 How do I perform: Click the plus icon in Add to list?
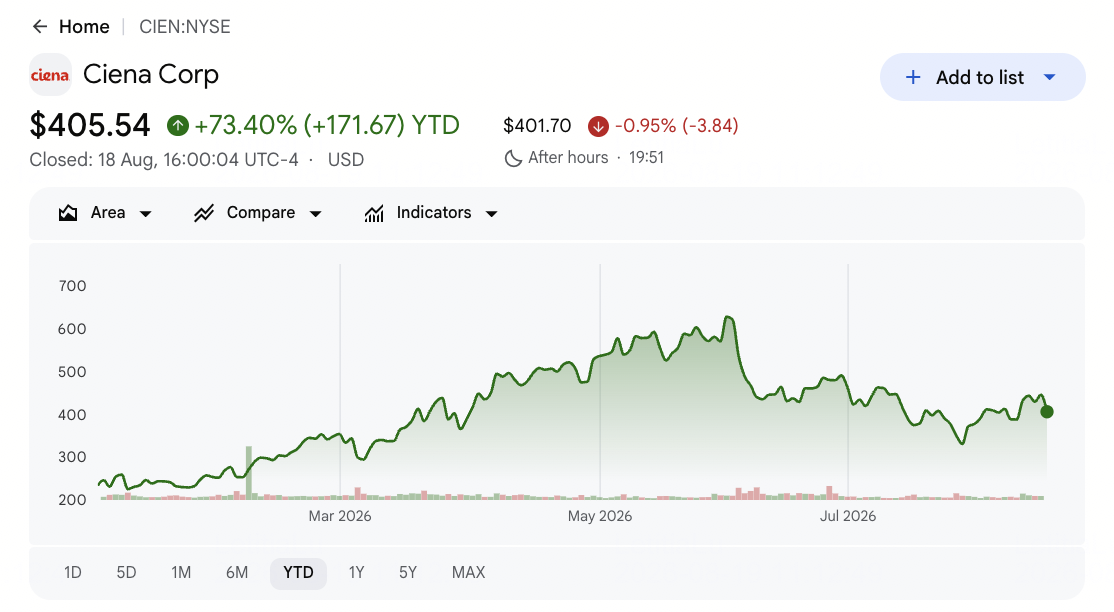913,77
